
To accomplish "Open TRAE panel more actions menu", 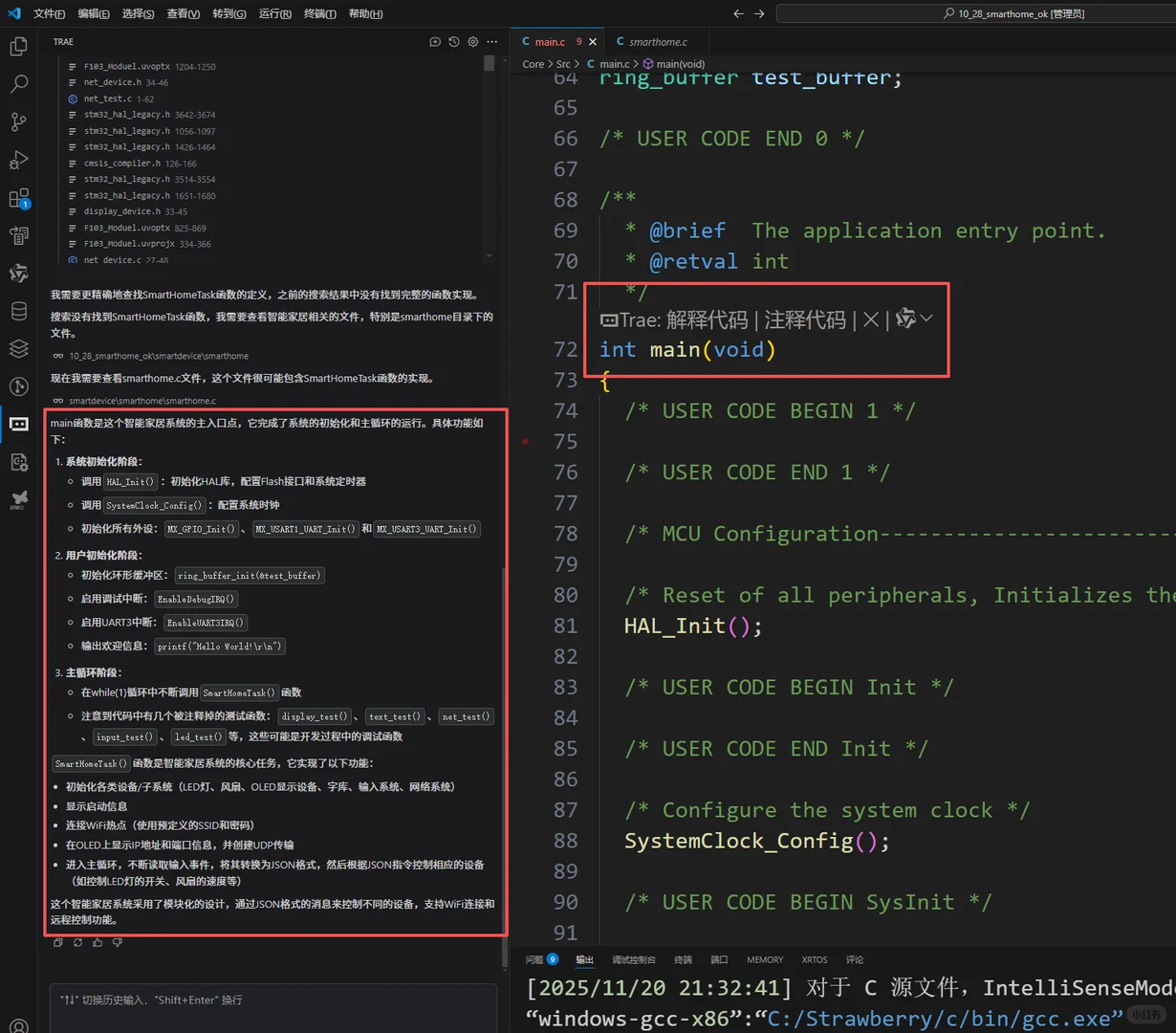I will point(492,42).
